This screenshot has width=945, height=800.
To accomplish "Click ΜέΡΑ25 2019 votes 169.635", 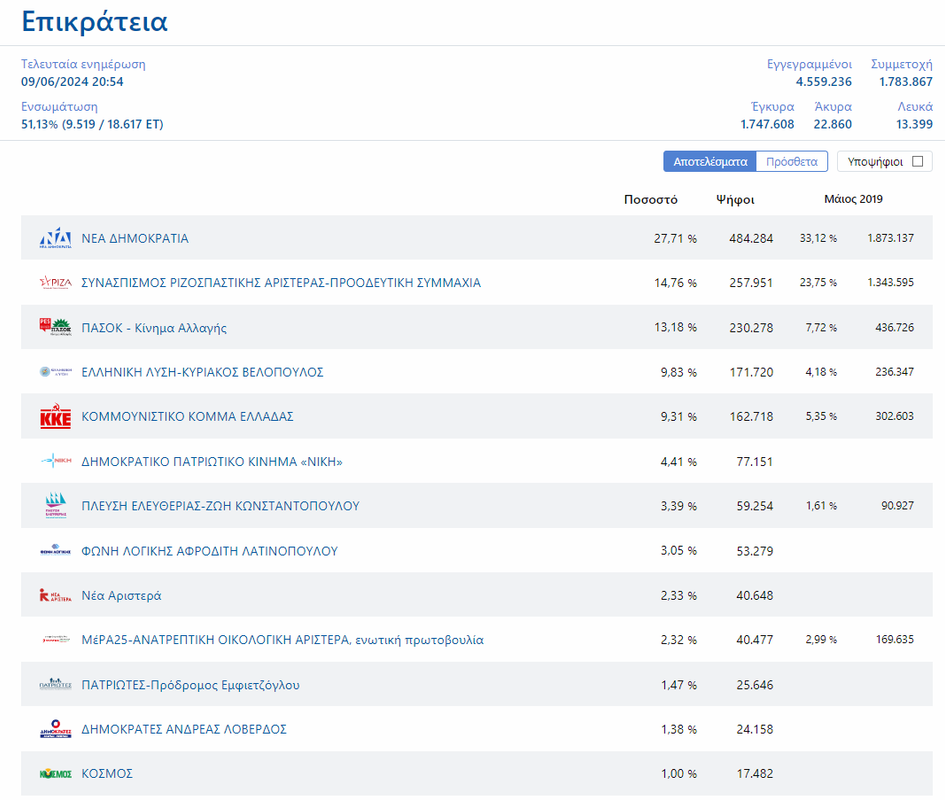I will click(x=894, y=639).
